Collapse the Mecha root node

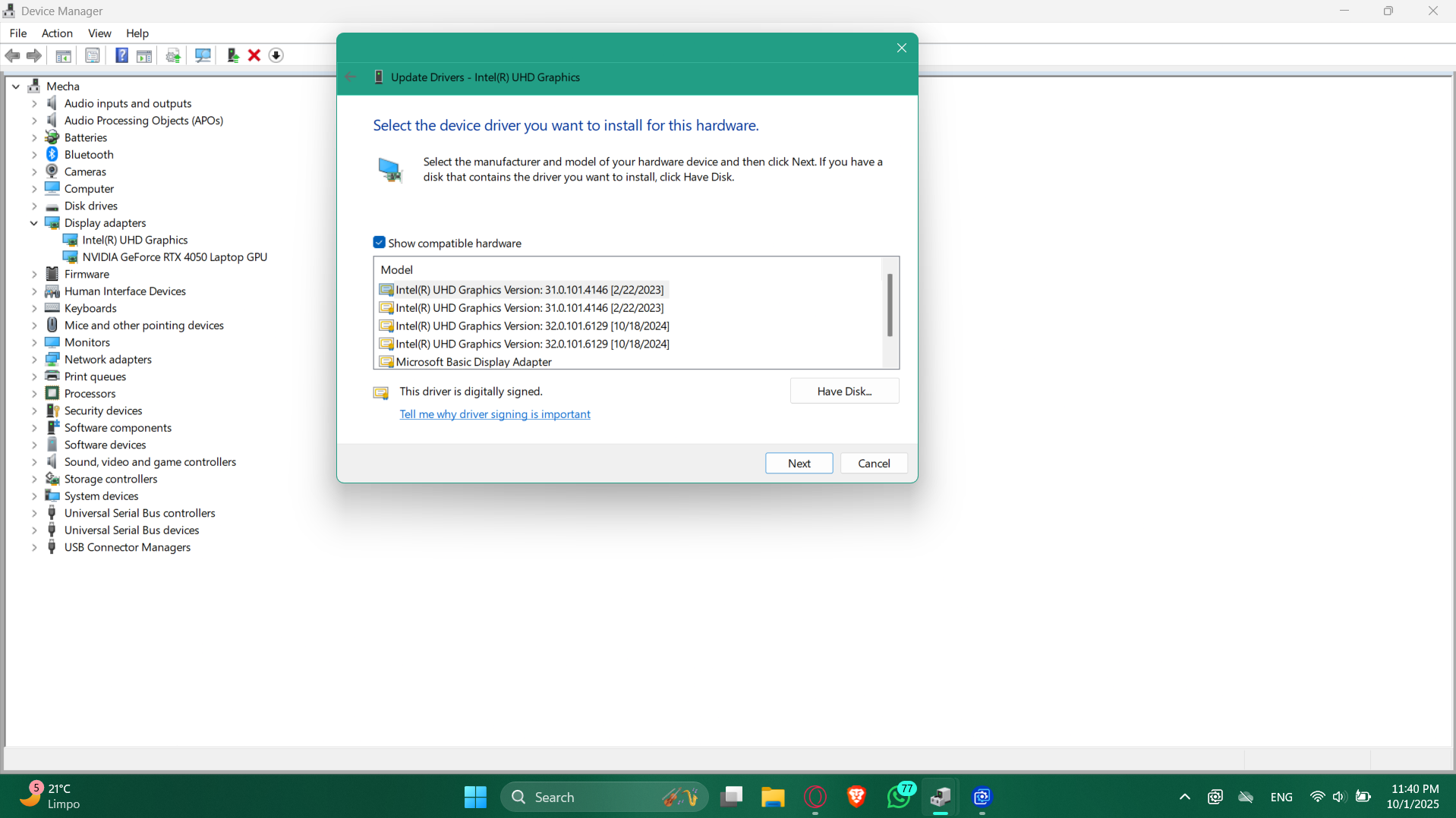tap(16, 87)
